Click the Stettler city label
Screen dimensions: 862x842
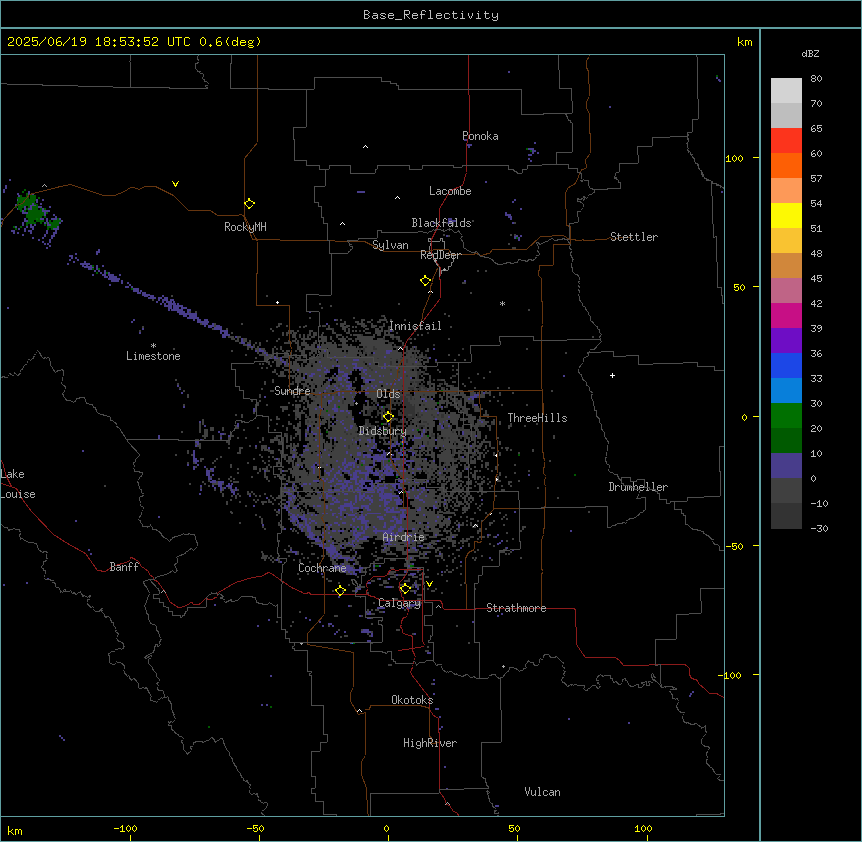634,237
